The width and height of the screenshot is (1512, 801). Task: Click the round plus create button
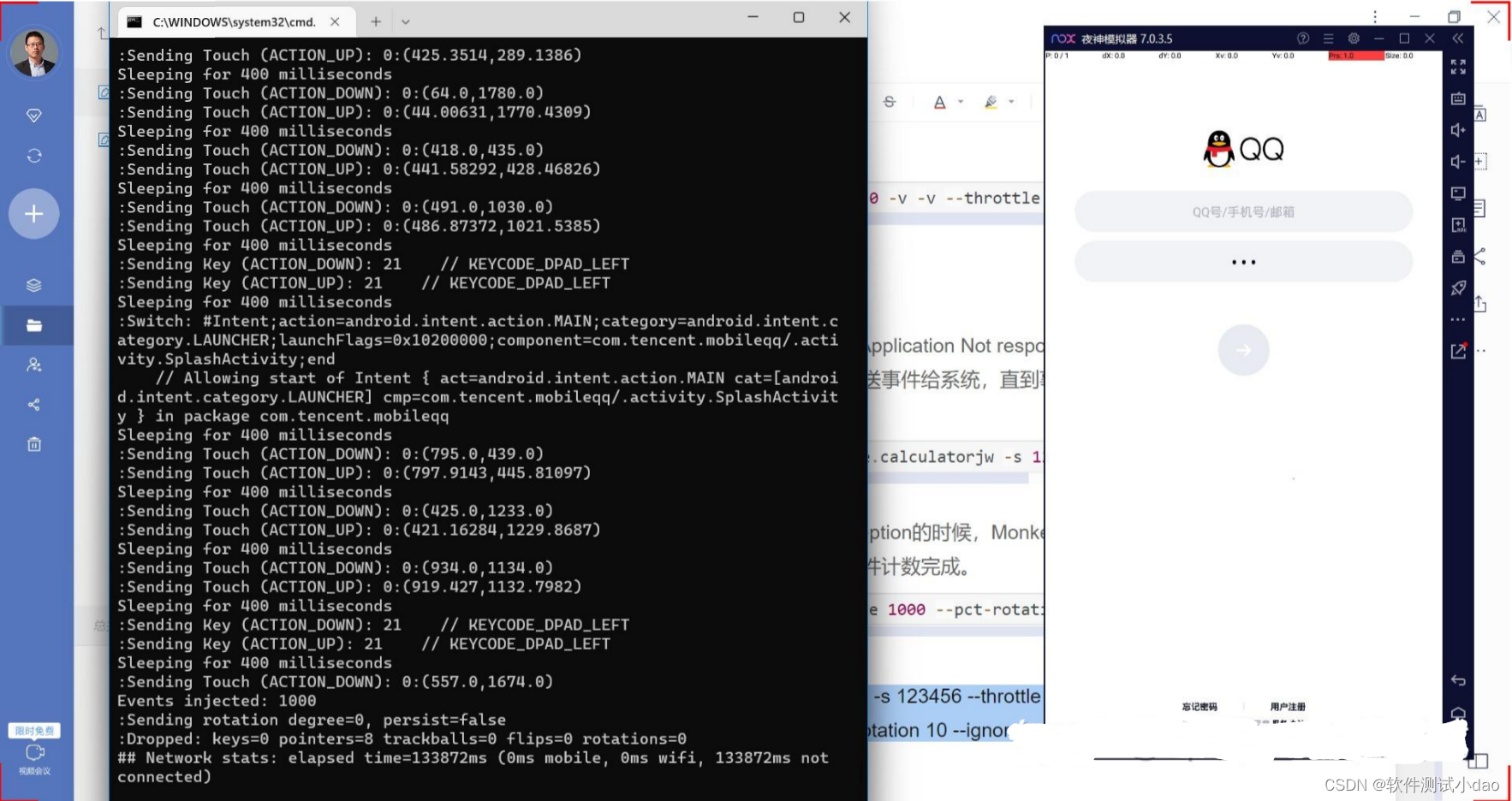(x=34, y=214)
